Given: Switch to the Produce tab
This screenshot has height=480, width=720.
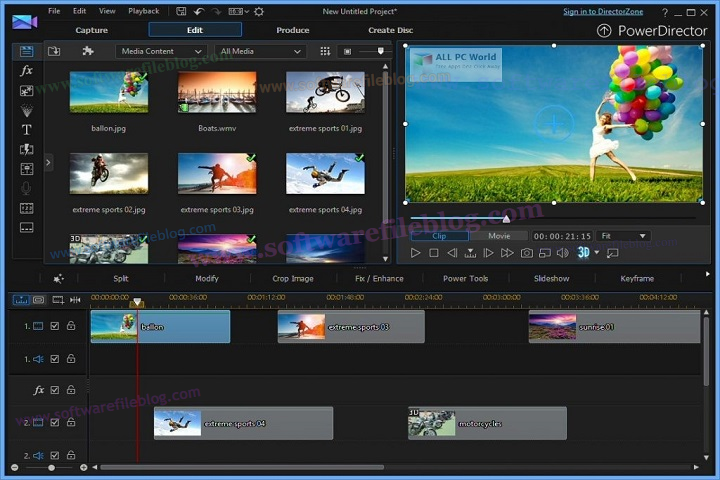Looking at the screenshot, I should point(293,30).
